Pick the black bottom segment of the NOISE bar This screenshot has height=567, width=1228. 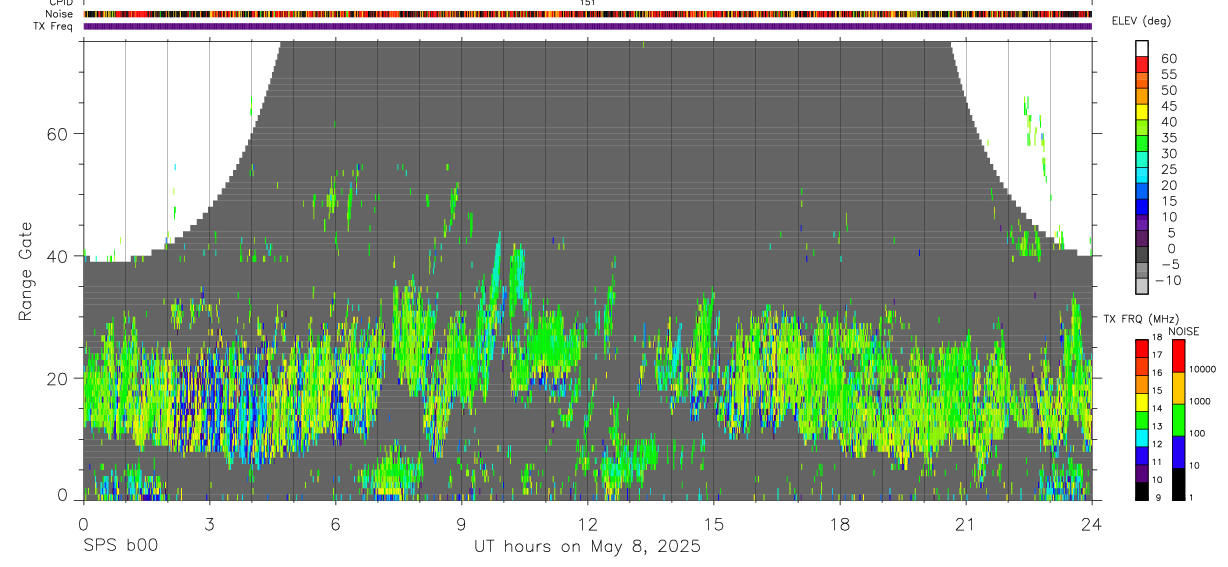pyautogui.click(x=1178, y=484)
